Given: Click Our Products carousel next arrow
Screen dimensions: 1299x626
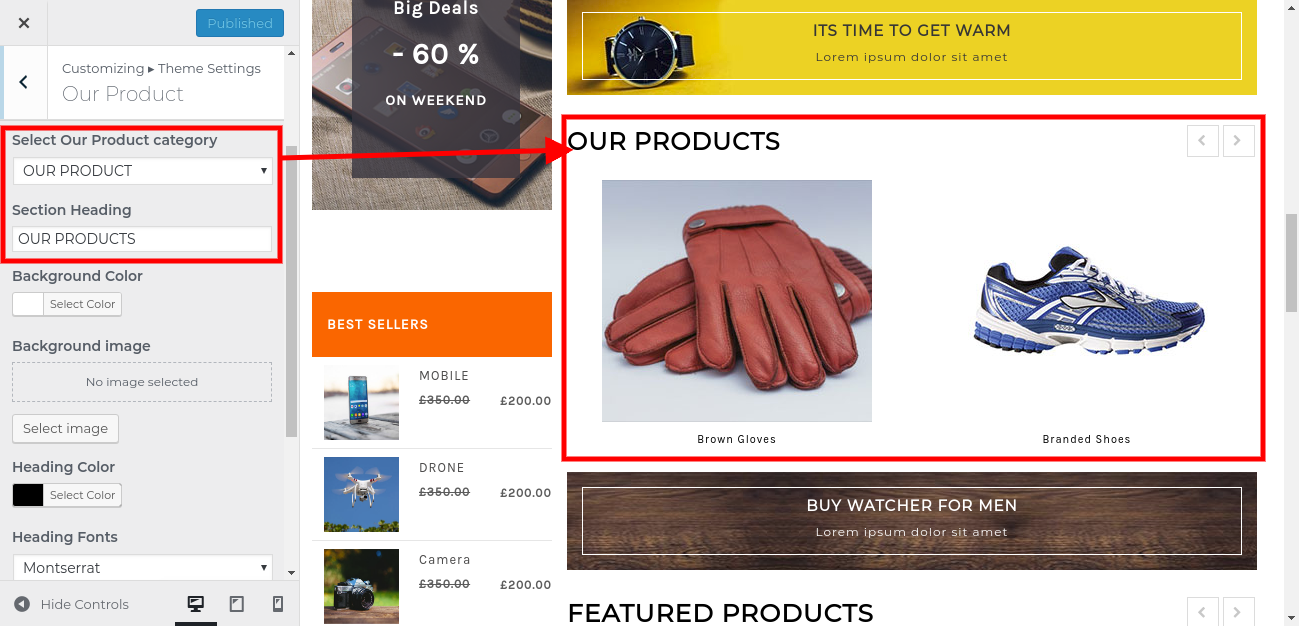Looking at the screenshot, I should pos(1238,141).
